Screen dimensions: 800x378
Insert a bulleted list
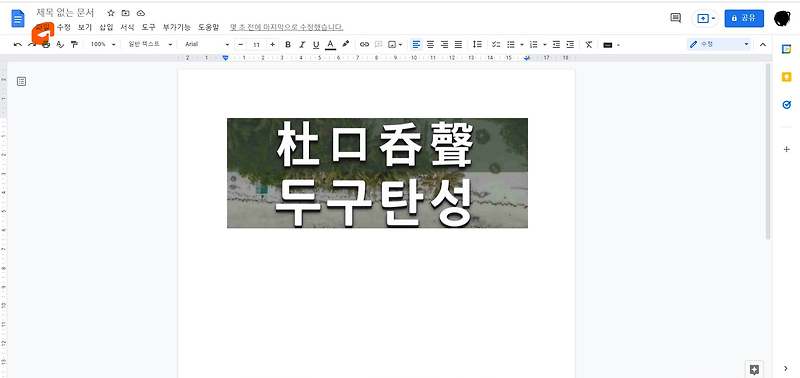pos(511,45)
